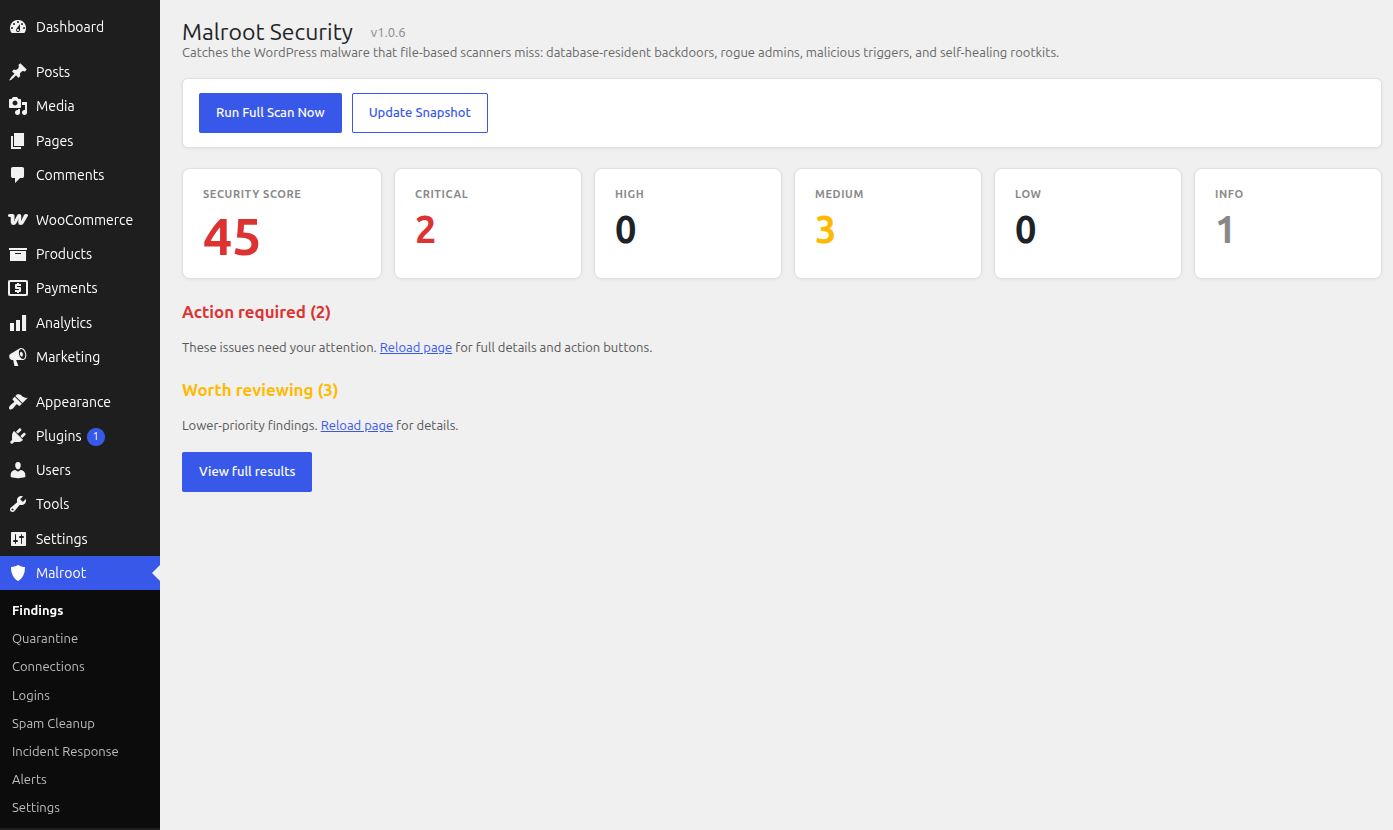Click the Plugins update count badge
This screenshot has width=1393, height=830.
point(96,436)
